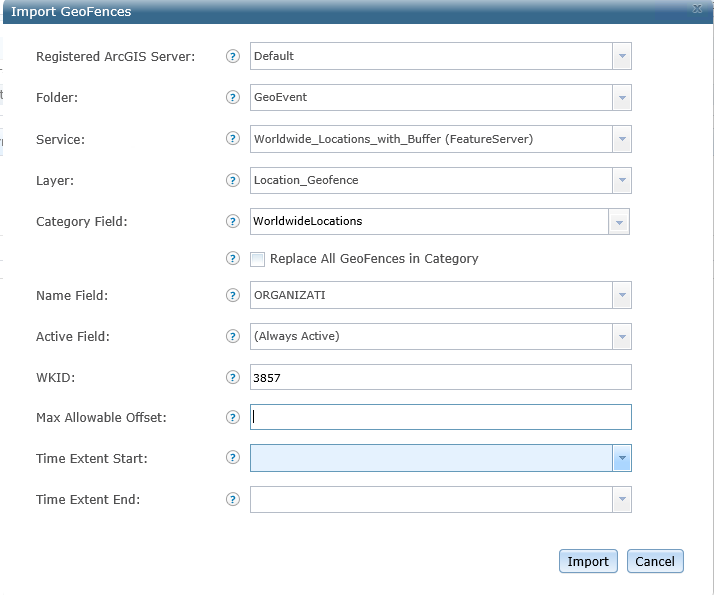The height and width of the screenshot is (595, 714).
Task: Click the Max Allowable Offset text box
Action: pos(440,417)
